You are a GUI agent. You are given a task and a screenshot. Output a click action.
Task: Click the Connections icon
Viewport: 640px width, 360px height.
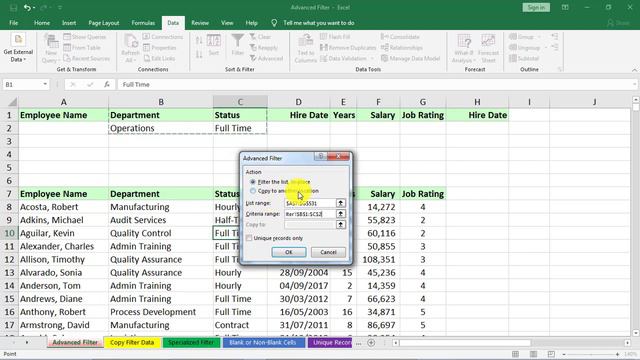pyautogui.click(x=147, y=37)
